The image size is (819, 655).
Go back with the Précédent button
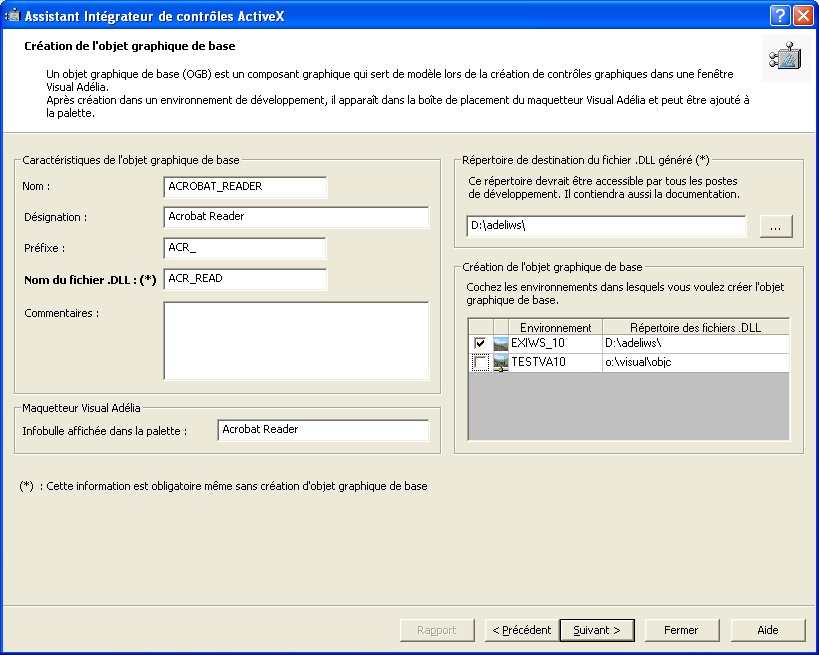(521, 630)
